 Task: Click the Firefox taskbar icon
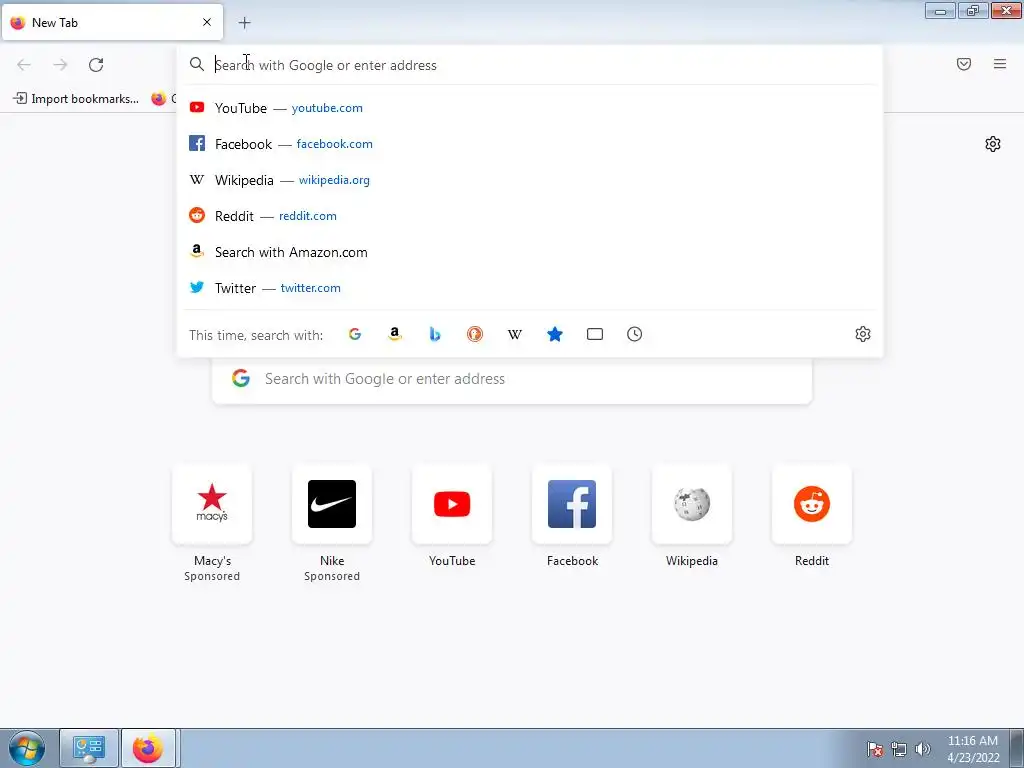148,748
